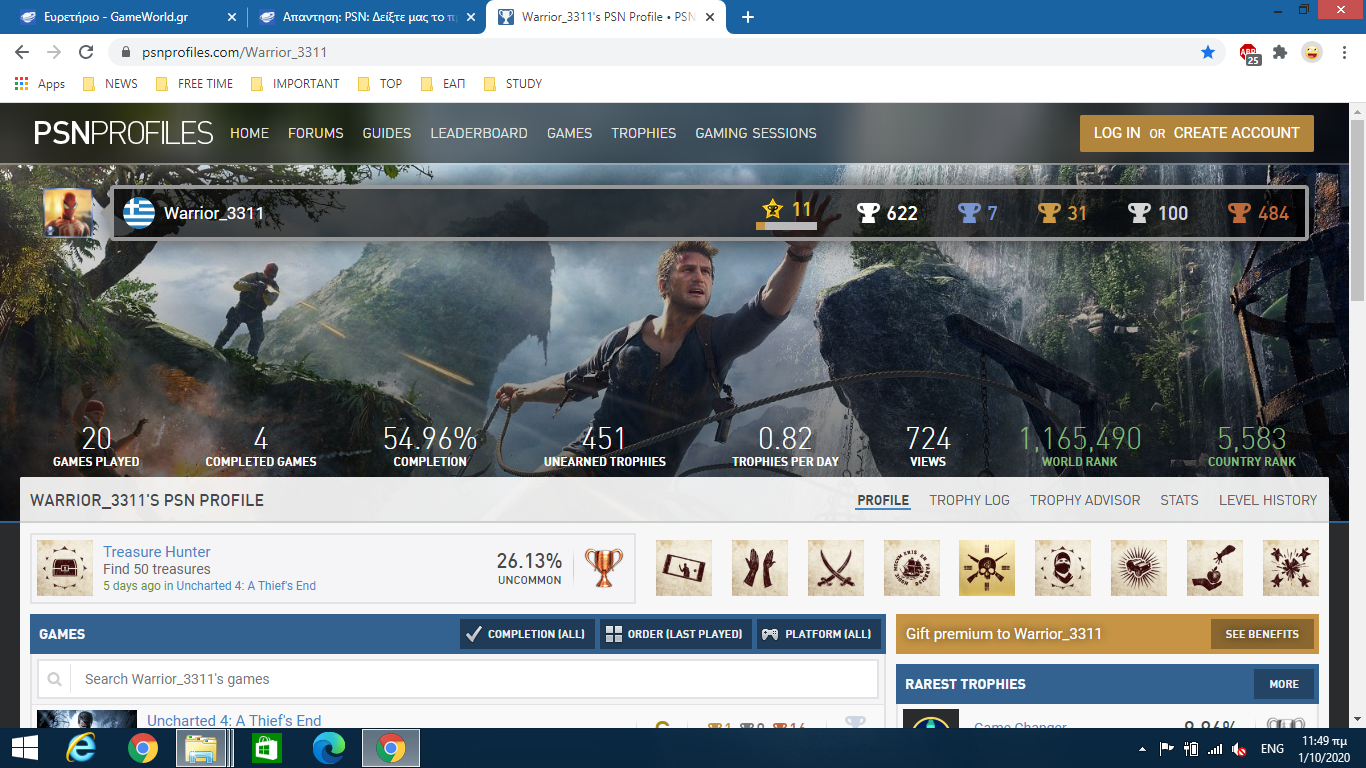The image size is (1366, 768).
Task: Open the Completion (All) filter dropdown
Action: pyautogui.click(x=527, y=634)
